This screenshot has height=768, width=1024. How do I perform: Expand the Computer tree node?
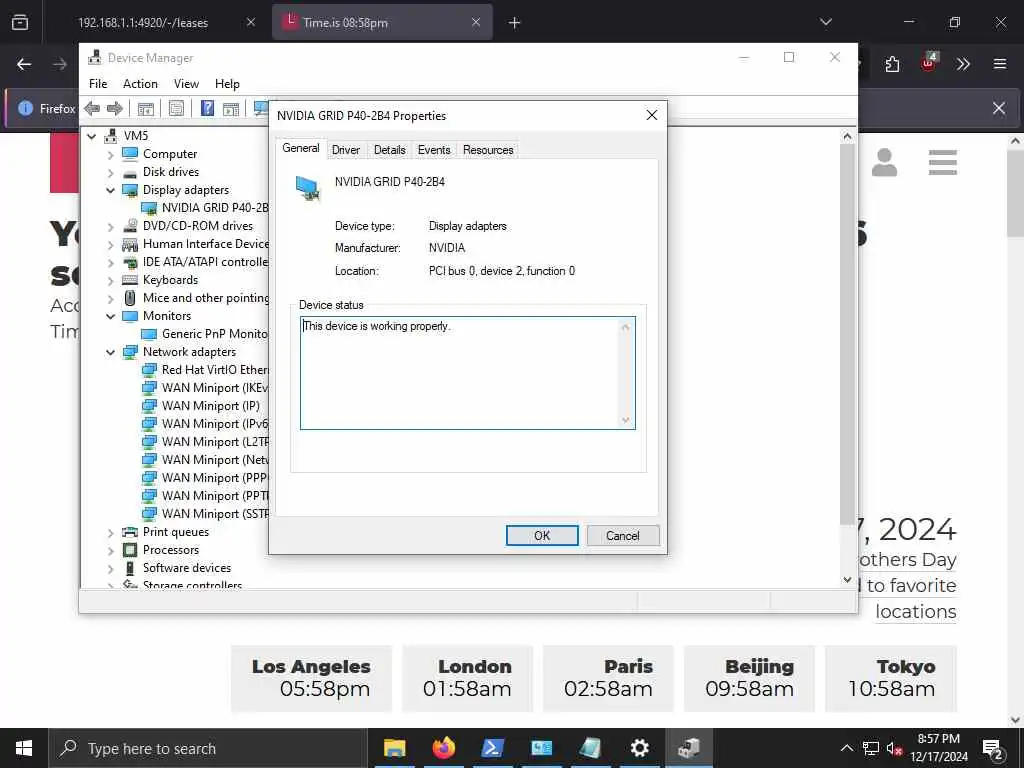coord(110,154)
